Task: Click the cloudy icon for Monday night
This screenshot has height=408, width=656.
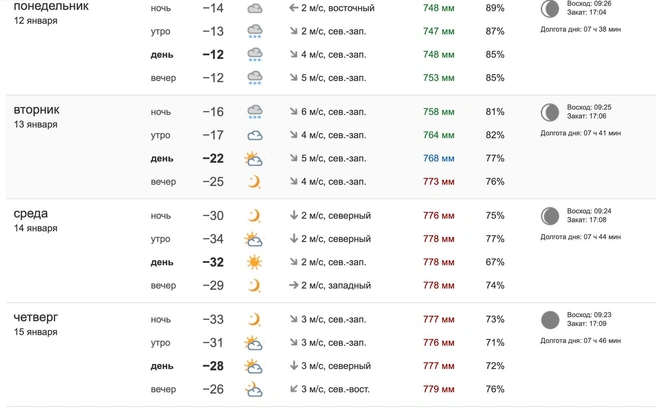Action: [x=255, y=8]
